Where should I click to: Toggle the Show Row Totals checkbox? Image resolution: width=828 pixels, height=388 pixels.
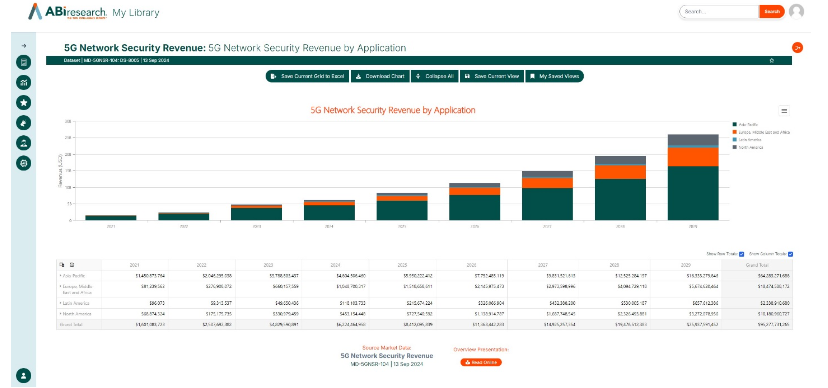click(x=741, y=254)
